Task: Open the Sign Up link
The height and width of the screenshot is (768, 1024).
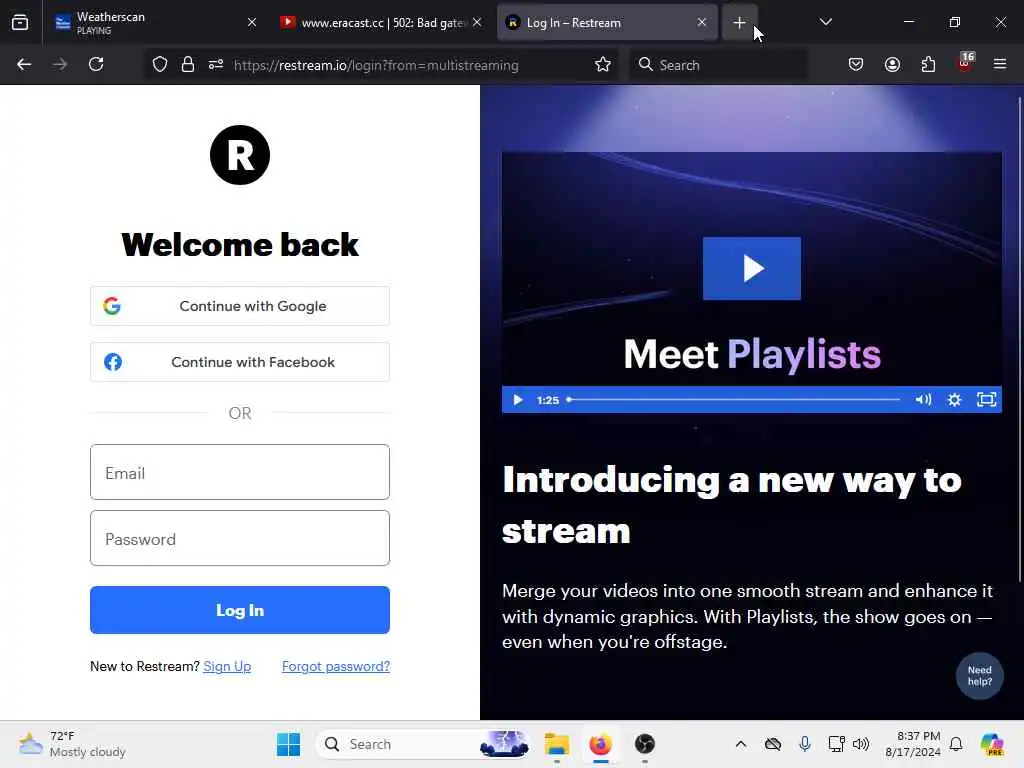Action: [227, 666]
